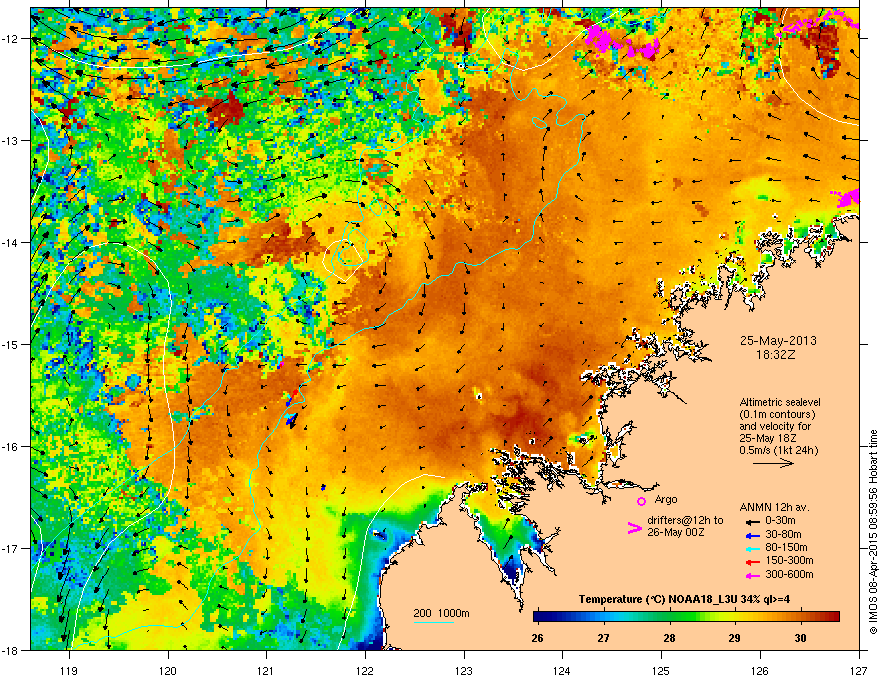880x680 pixels.
Task: Click the longitude axis label 122
Action: (365, 670)
